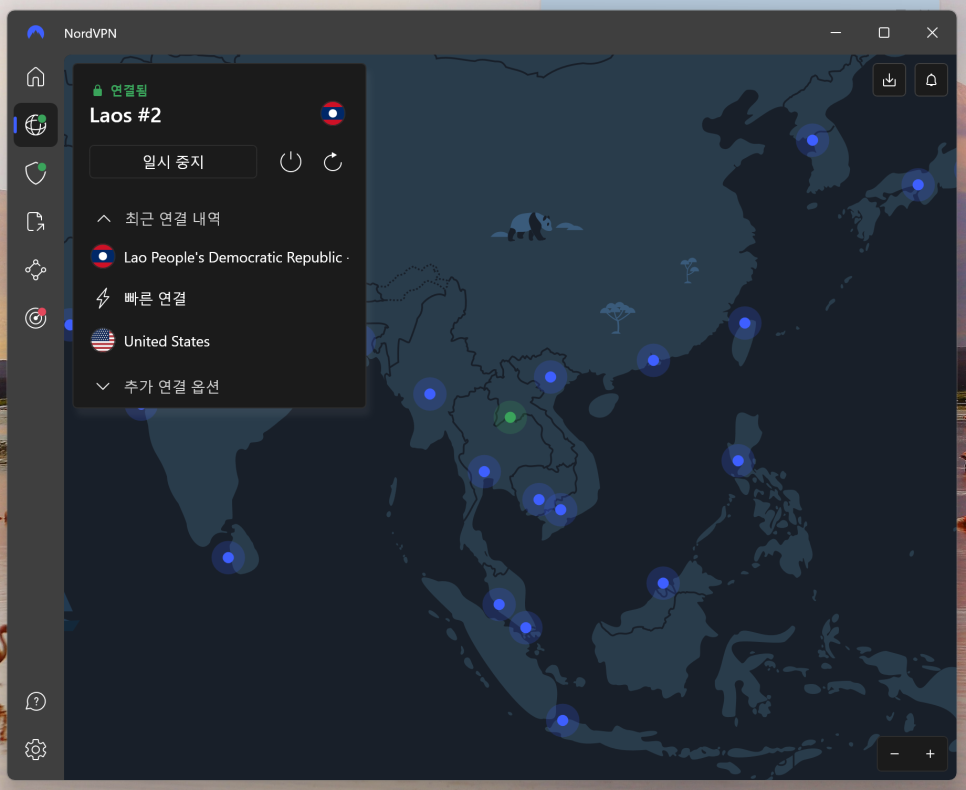Click the Laos flag beside Laos #2
This screenshot has height=790, width=966.
333,113
